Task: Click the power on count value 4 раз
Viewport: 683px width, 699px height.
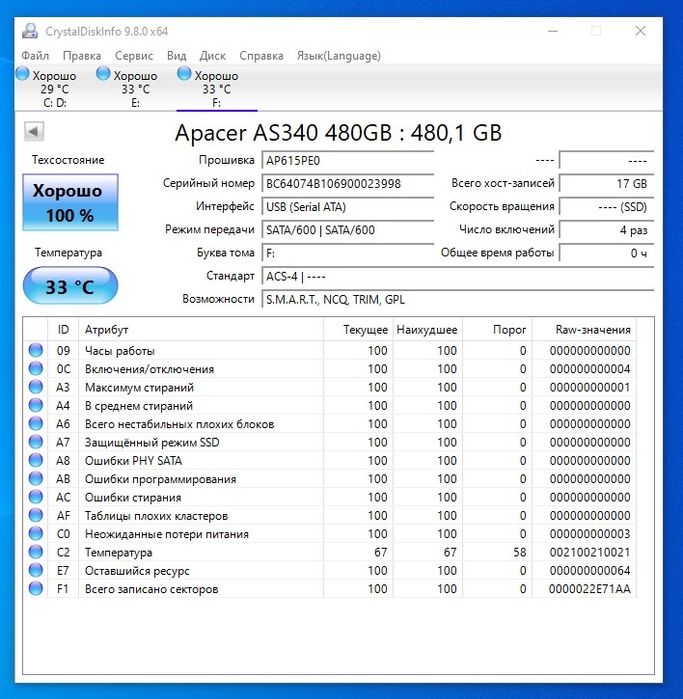Action: pos(607,230)
